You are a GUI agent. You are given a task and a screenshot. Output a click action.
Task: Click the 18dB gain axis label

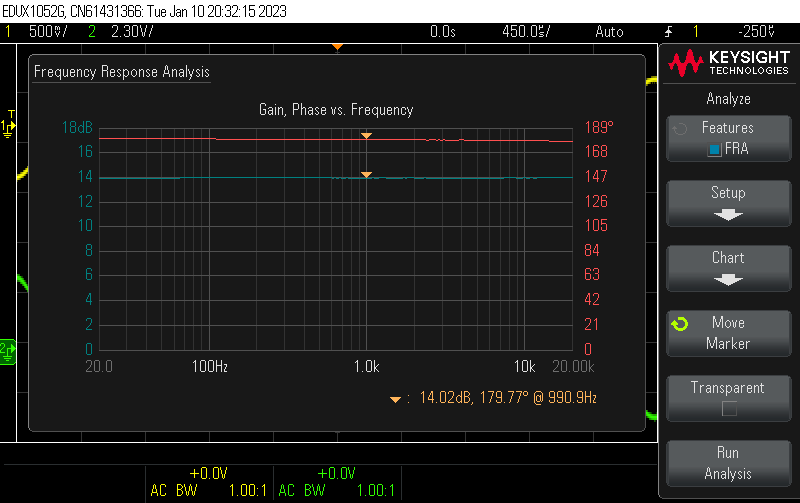pos(78,127)
